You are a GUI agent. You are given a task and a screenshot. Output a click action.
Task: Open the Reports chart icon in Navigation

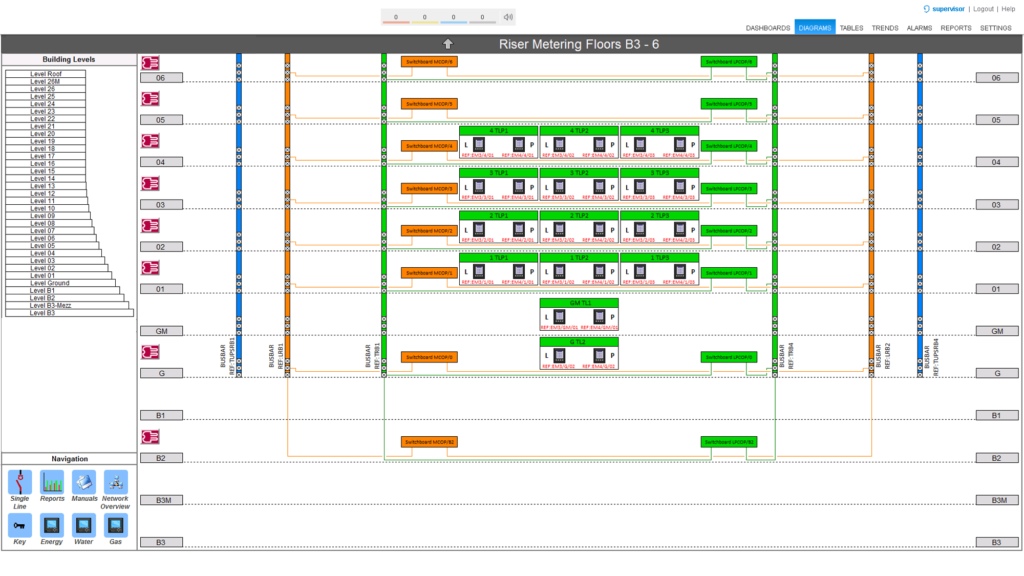pos(52,481)
